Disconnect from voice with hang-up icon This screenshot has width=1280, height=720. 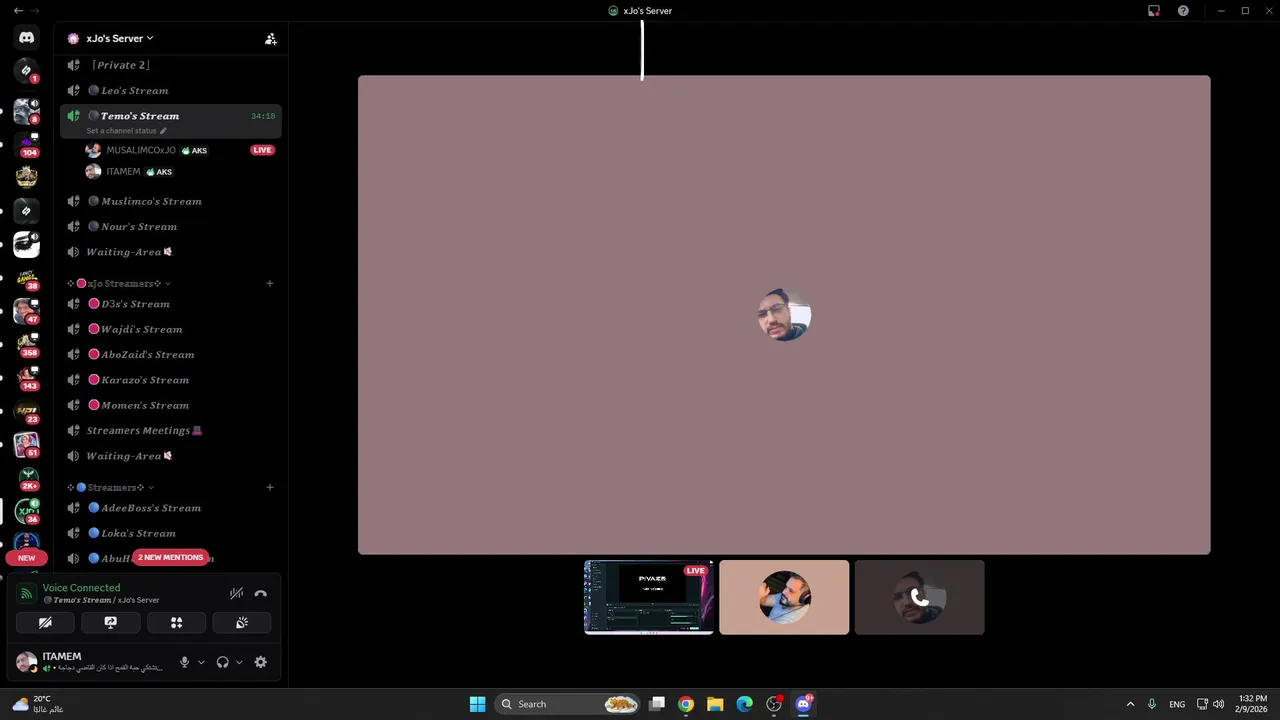pos(261,593)
